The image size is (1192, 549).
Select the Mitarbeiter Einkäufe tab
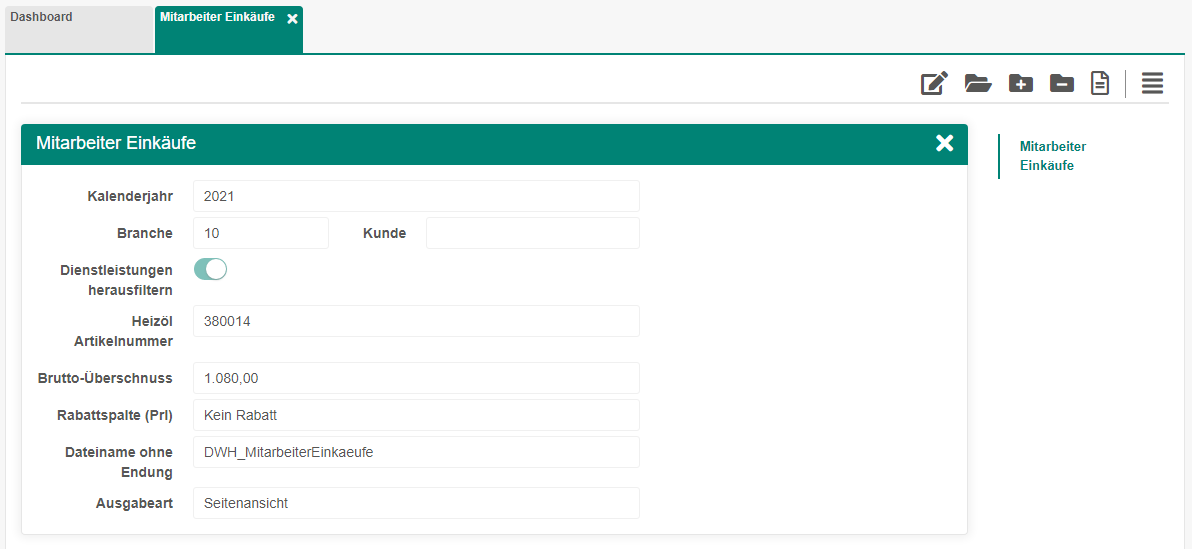[217, 18]
